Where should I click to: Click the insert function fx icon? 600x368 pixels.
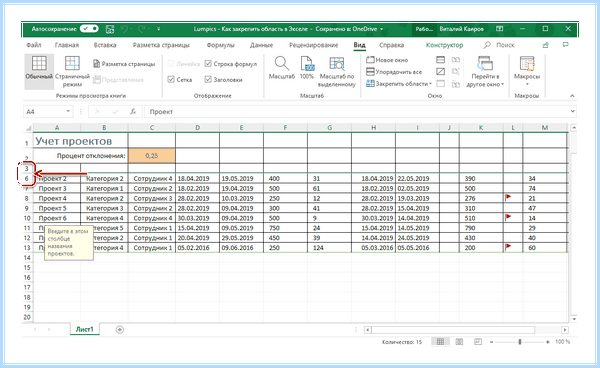click(x=133, y=112)
